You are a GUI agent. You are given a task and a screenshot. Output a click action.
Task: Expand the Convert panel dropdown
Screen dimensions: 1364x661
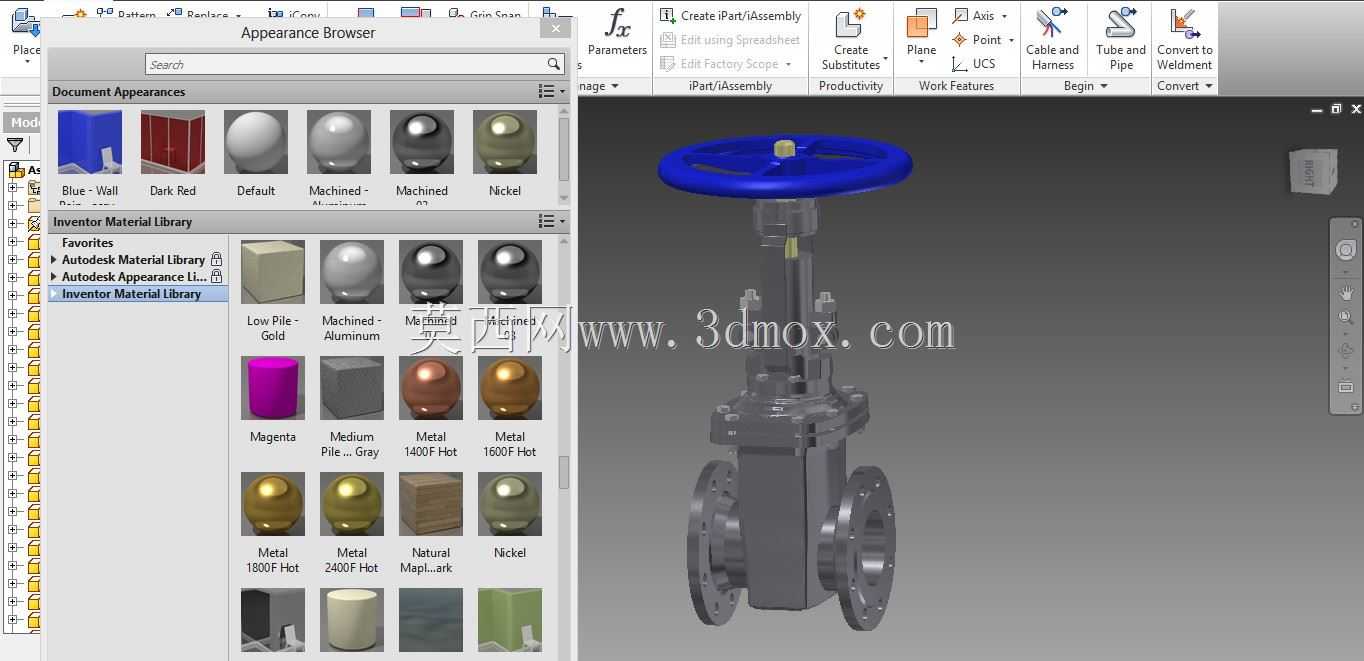pos(1208,86)
